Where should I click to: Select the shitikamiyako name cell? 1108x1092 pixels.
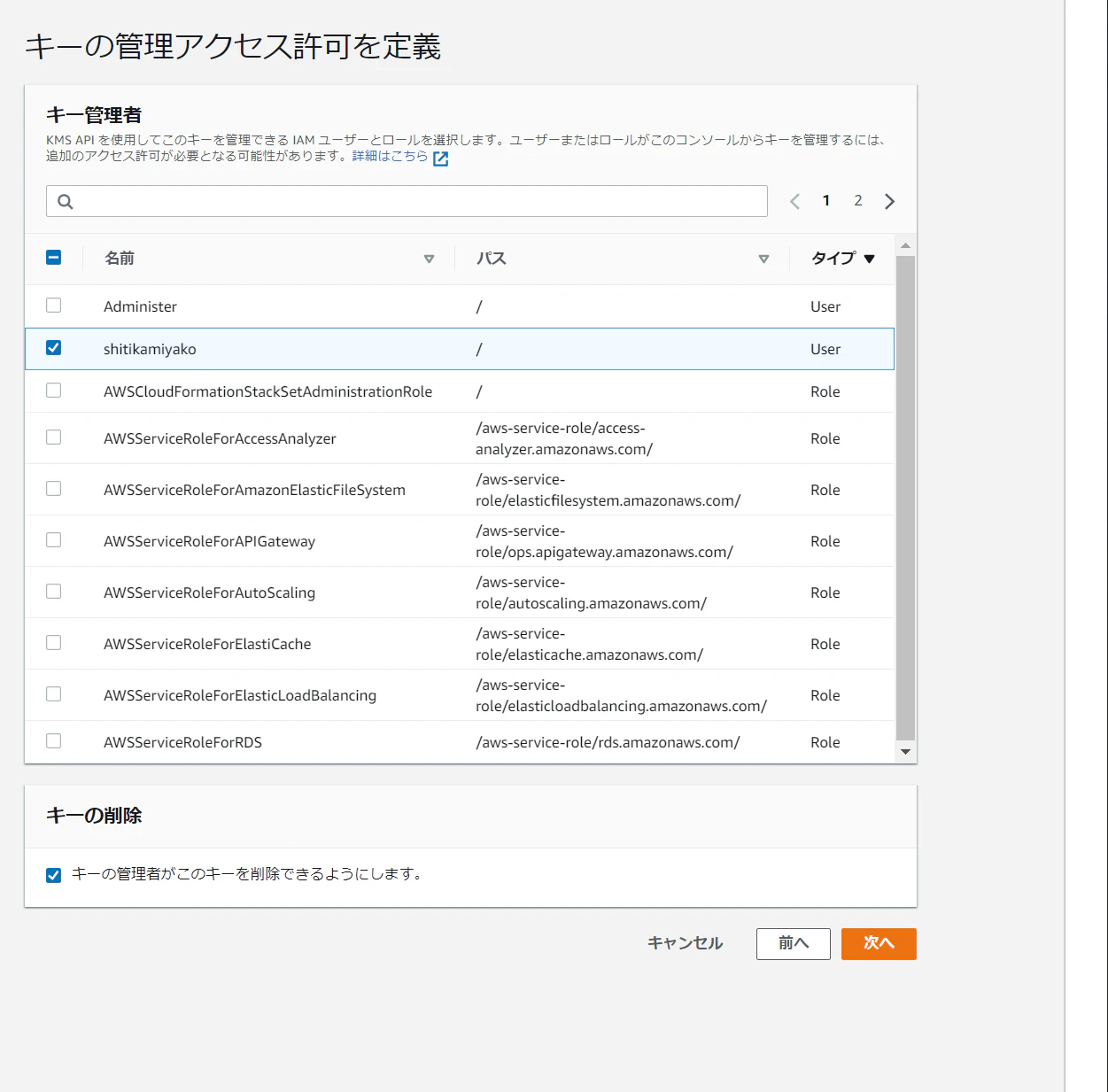point(150,349)
